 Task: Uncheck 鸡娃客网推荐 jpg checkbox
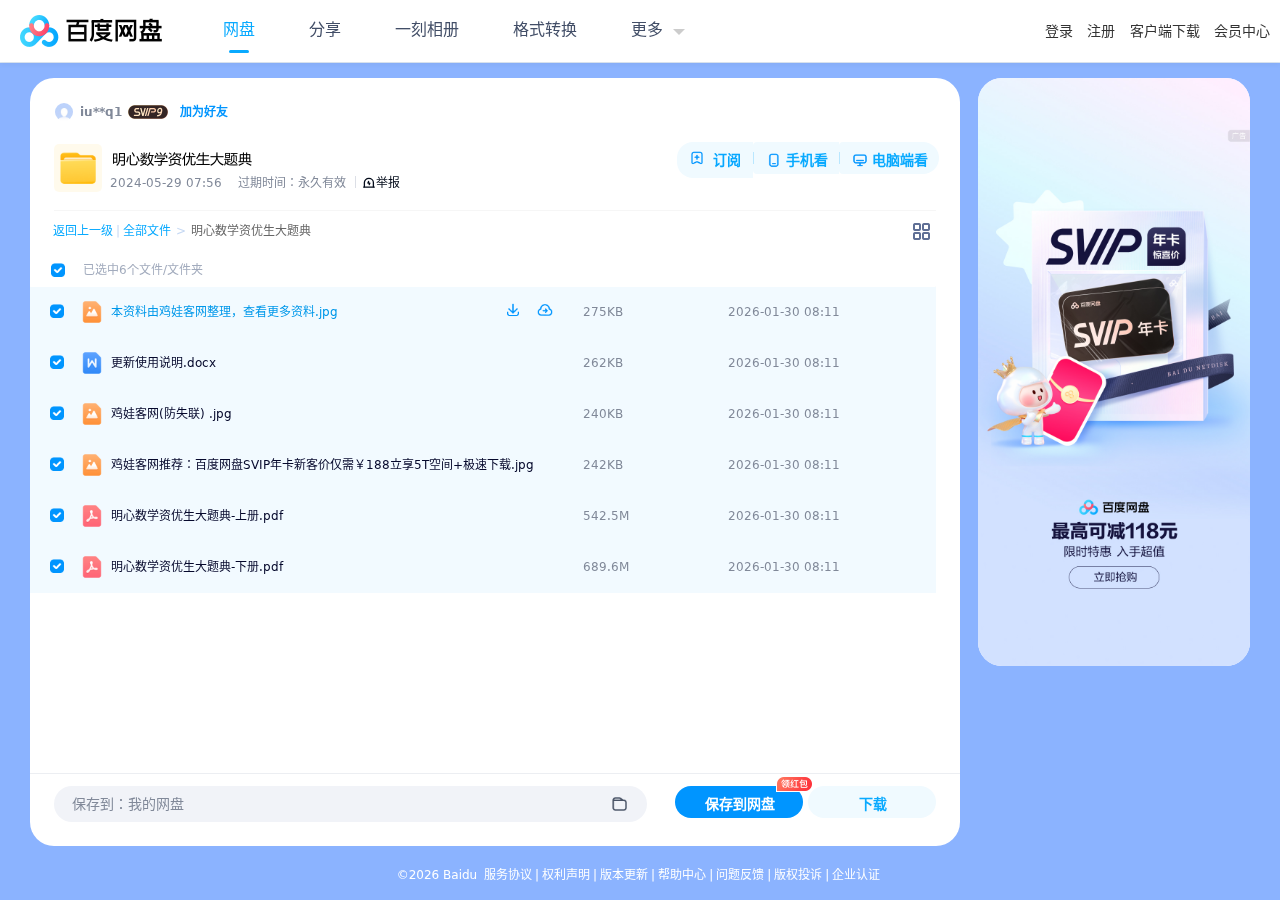[x=57, y=464]
